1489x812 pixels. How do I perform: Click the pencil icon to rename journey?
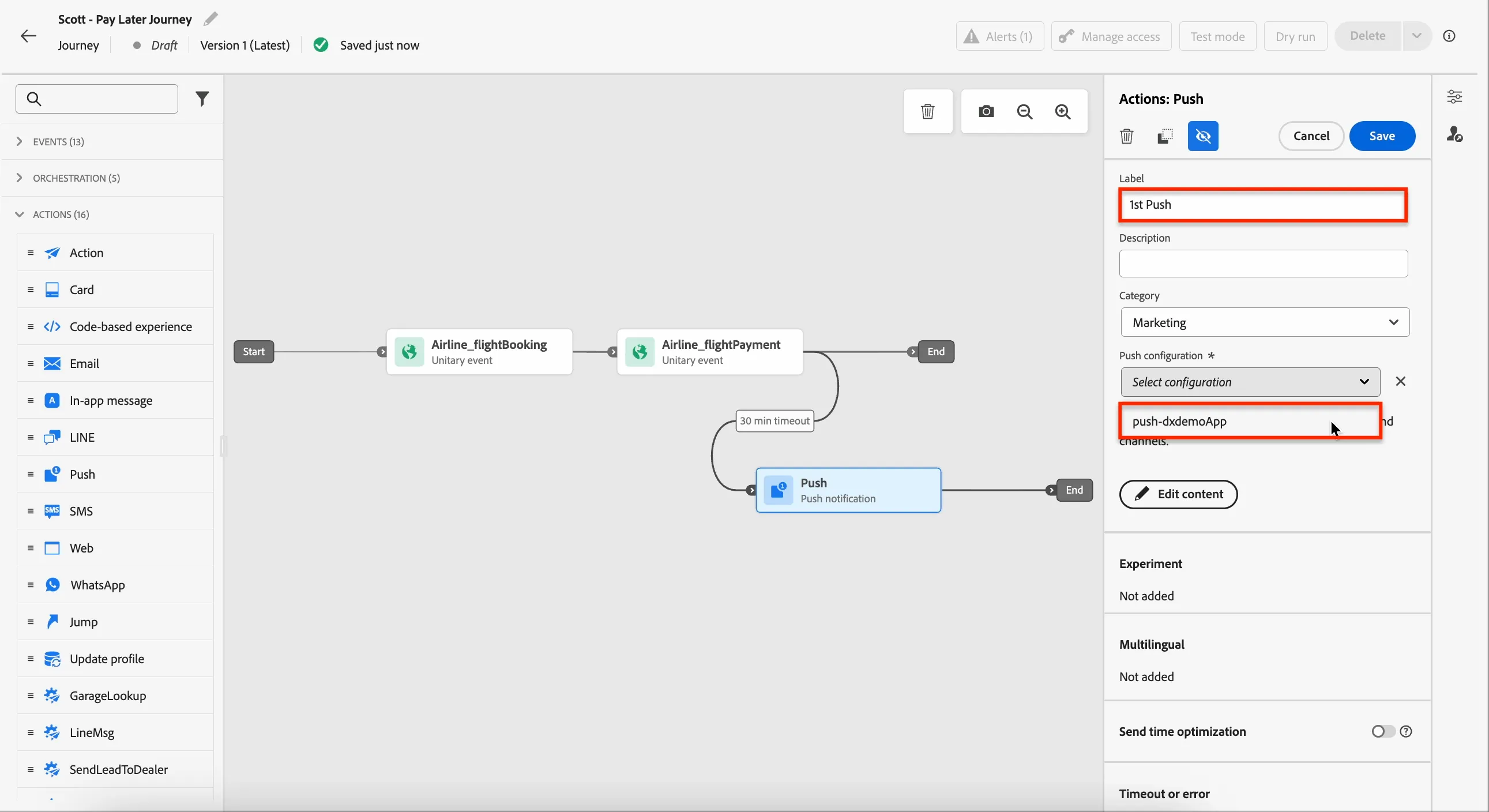(x=211, y=19)
